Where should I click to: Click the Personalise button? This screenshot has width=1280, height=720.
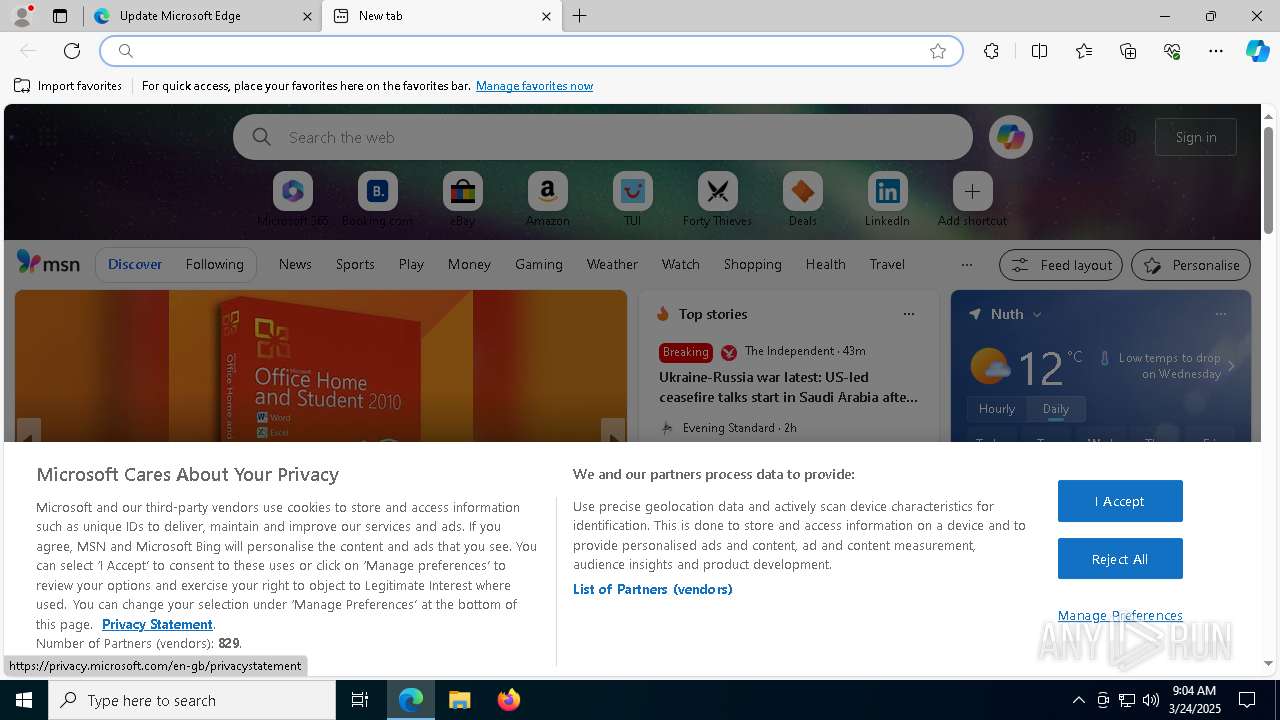1191,265
